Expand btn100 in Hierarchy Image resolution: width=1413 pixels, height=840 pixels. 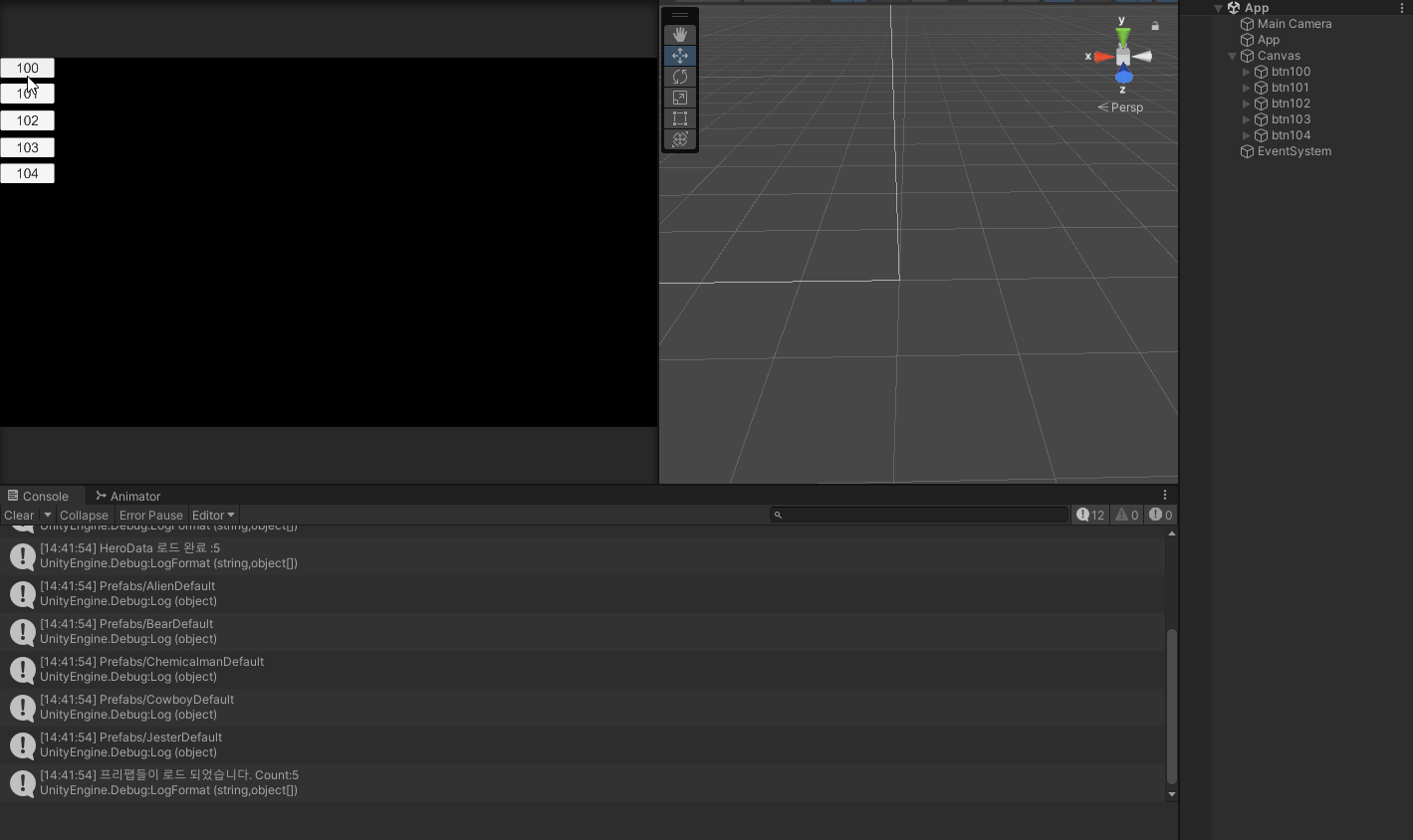[x=1246, y=72]
